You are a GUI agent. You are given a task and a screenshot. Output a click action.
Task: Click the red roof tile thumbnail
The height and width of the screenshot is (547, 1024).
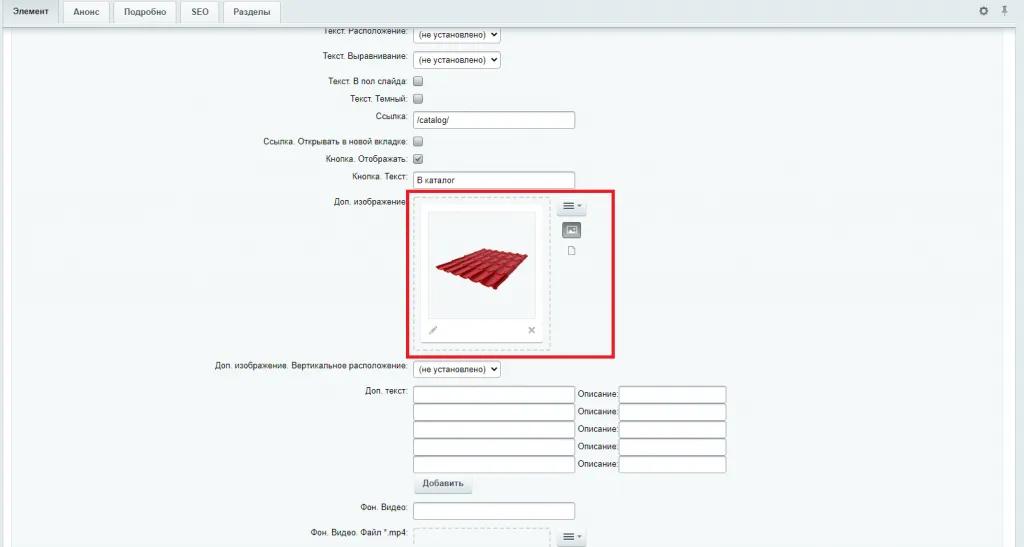click(482, 266)
